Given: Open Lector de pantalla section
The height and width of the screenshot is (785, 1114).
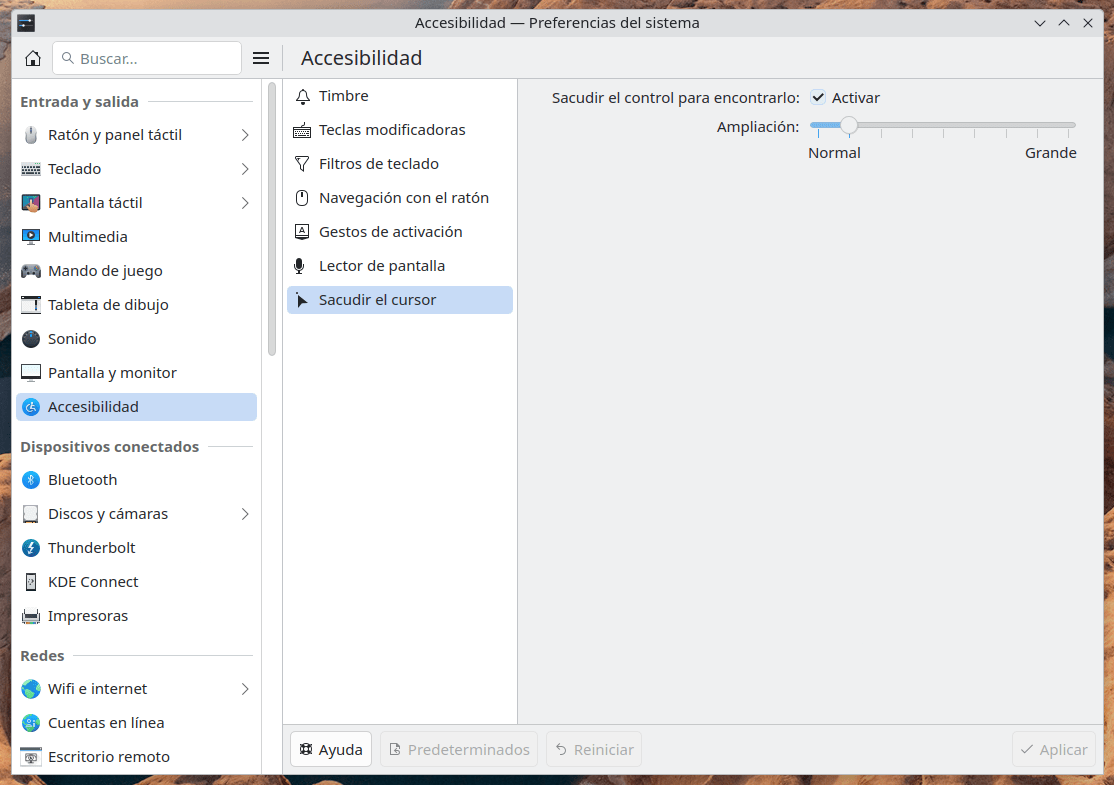Looking at the screenshot, I should [x=400, y=266].
